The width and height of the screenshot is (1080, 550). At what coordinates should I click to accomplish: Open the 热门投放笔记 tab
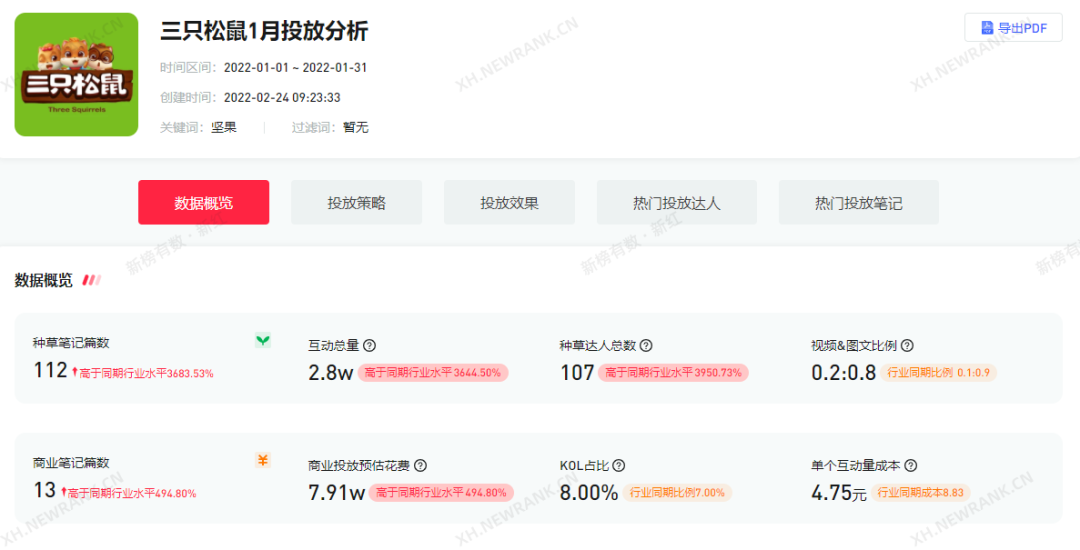coord(858,202)
